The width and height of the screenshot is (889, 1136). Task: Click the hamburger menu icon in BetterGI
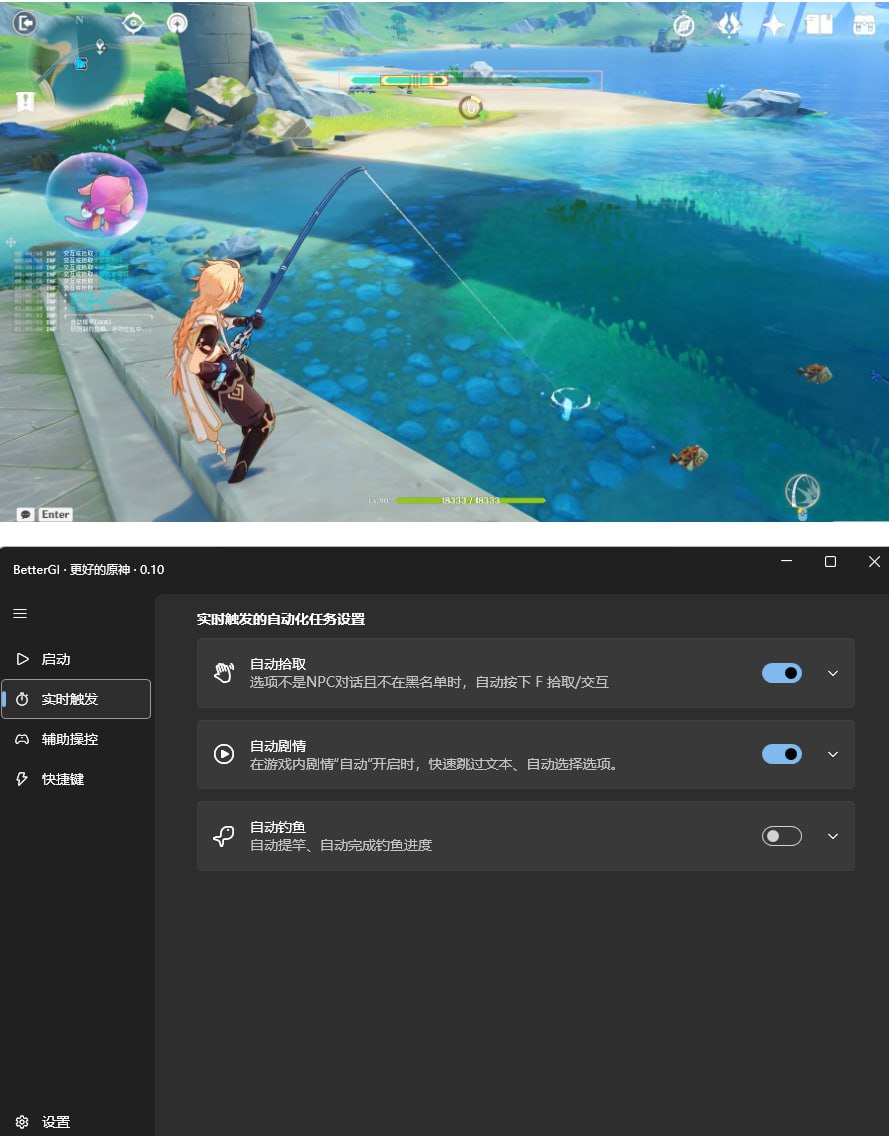20,613
